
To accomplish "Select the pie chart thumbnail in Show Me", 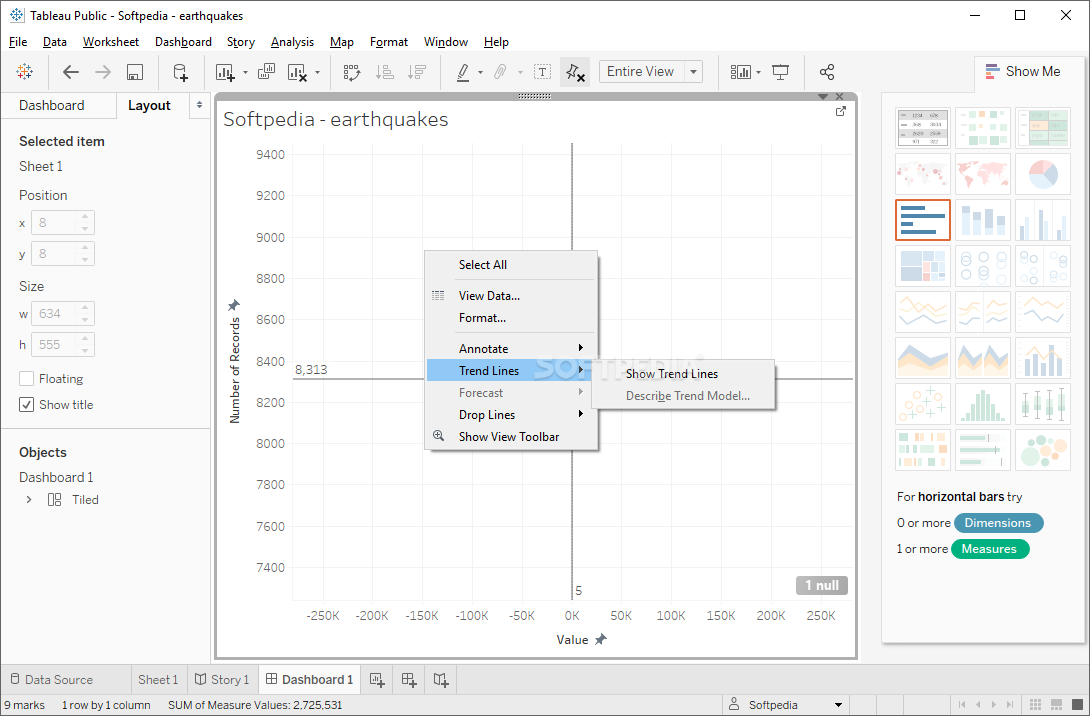I will click(x=1042, y=174).
